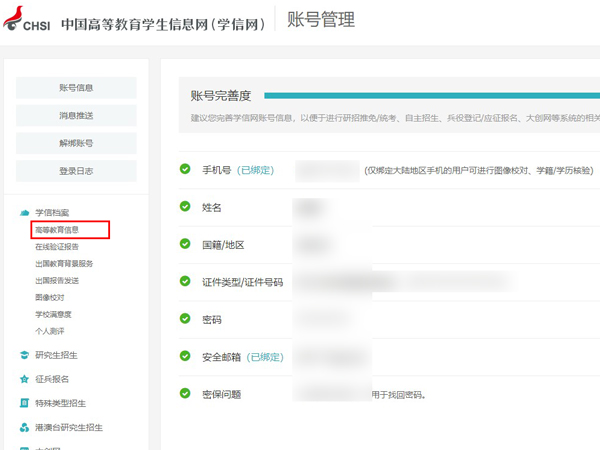Click the 学信档案 cloud icon
The width and height of the screenshot is (600, 450).
tap(24, 213)
